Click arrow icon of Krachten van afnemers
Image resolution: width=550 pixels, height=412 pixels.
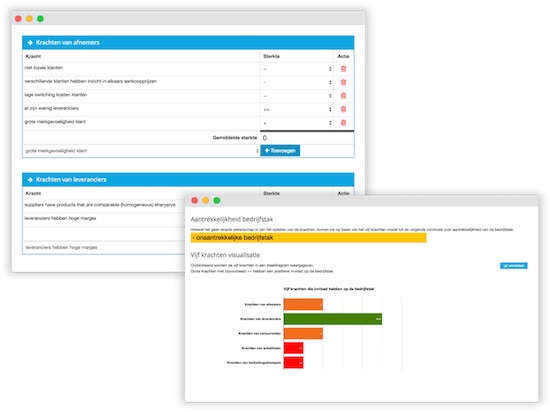coord(30,42)
